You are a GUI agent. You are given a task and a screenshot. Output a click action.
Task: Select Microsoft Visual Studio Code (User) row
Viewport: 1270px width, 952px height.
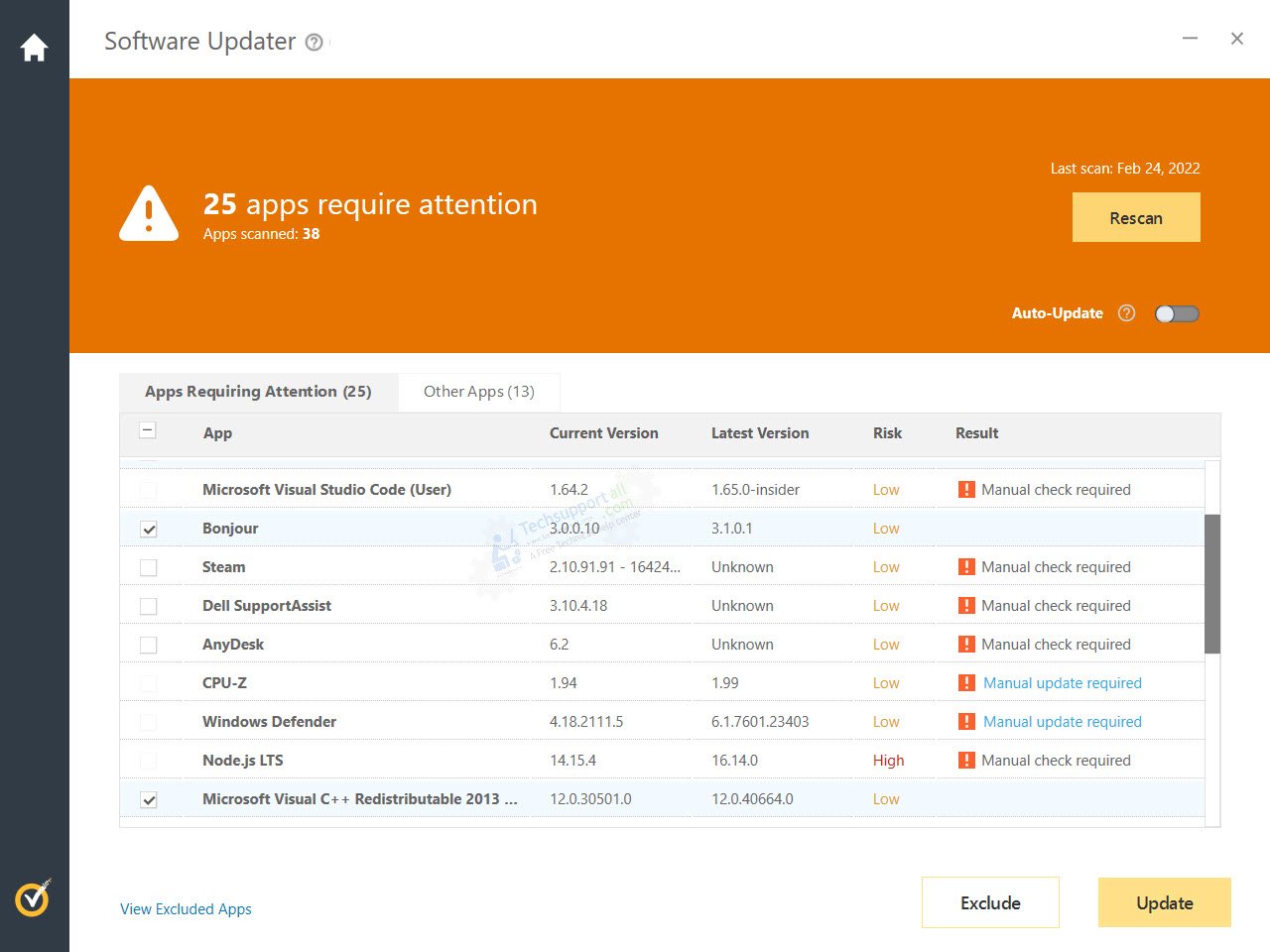[x=662, y=490]
